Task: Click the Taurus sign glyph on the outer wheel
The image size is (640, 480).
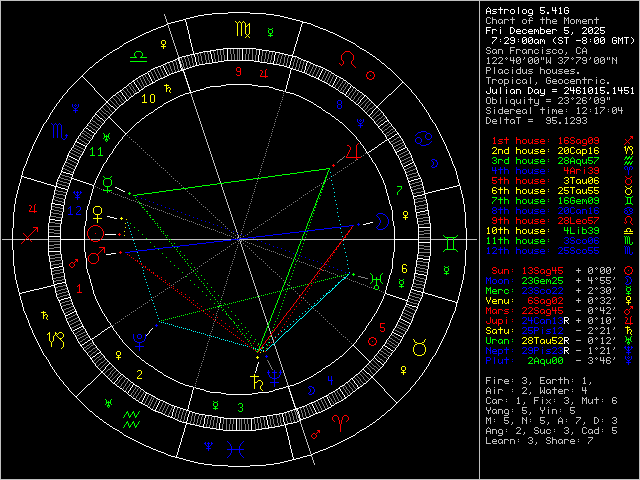Action: point(420,347)
